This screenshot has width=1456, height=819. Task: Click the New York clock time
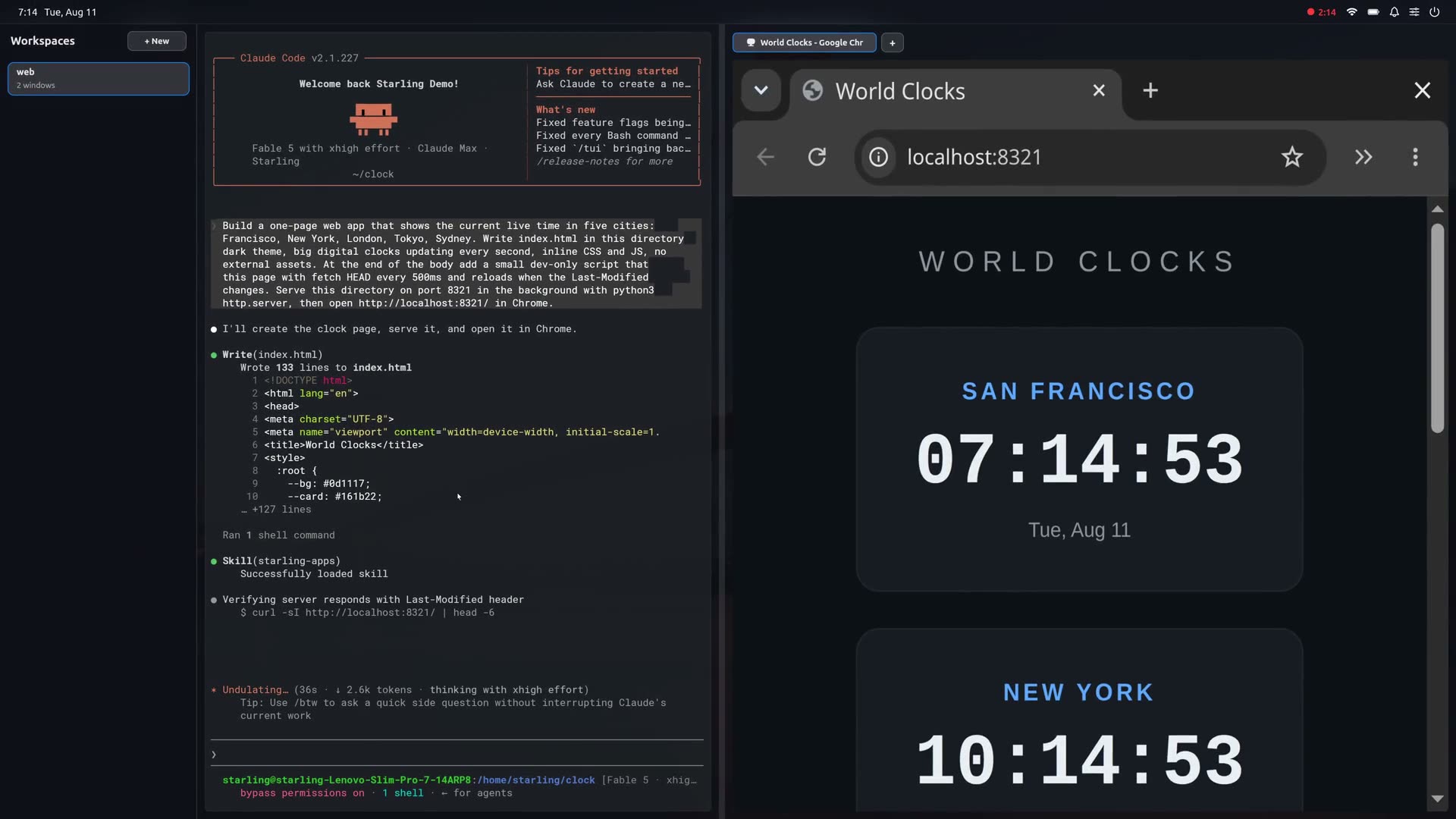(1079, 760)
